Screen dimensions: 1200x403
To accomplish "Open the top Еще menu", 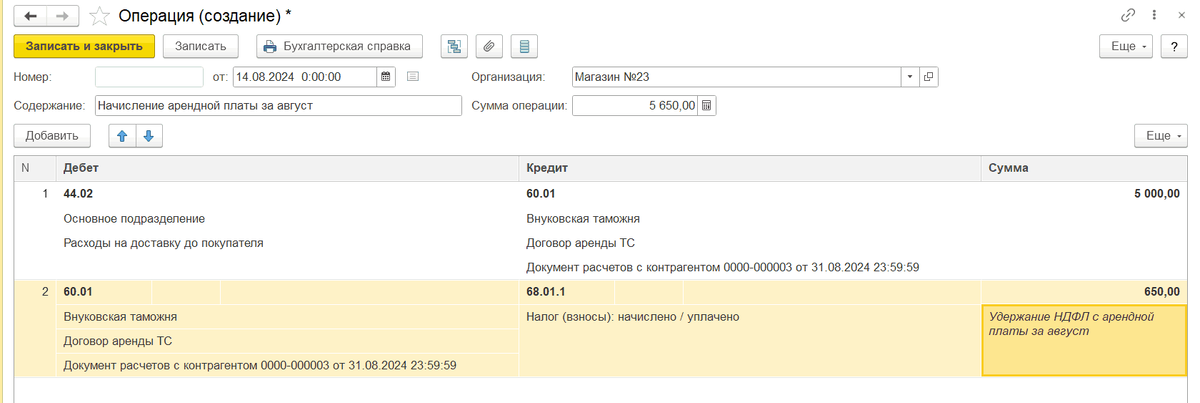I will click(x=1126, y=46).
